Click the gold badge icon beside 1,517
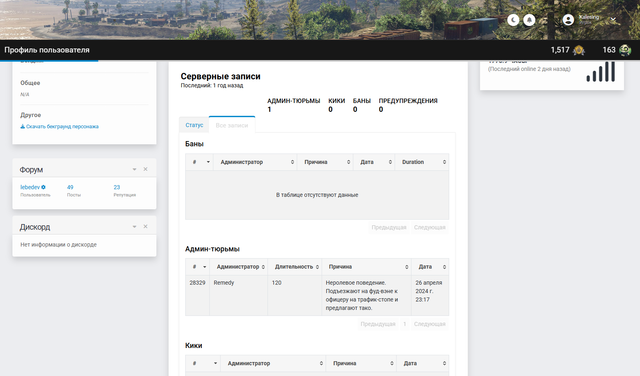640x376 pixels. (579, 50)
